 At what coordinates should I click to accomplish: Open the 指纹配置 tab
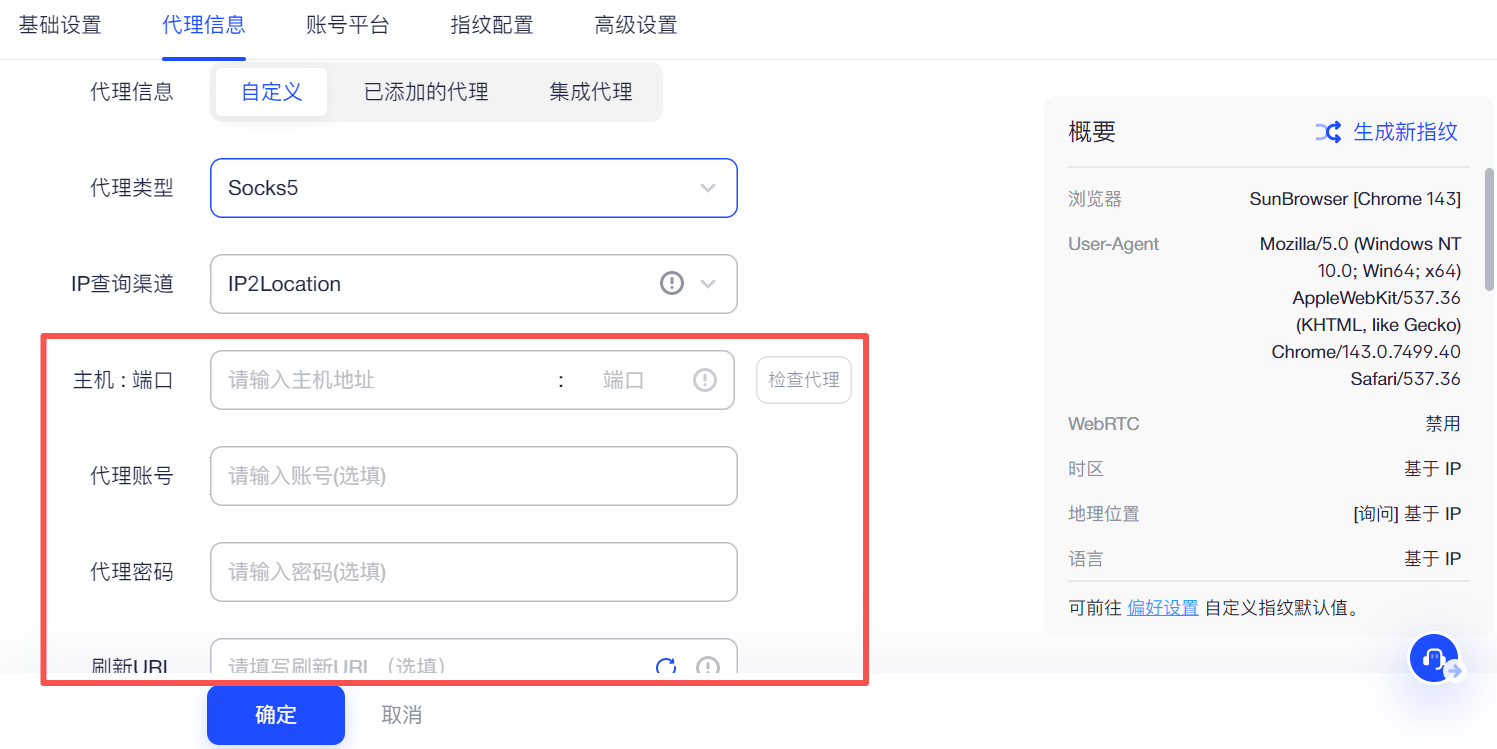(x=491, y=25)
